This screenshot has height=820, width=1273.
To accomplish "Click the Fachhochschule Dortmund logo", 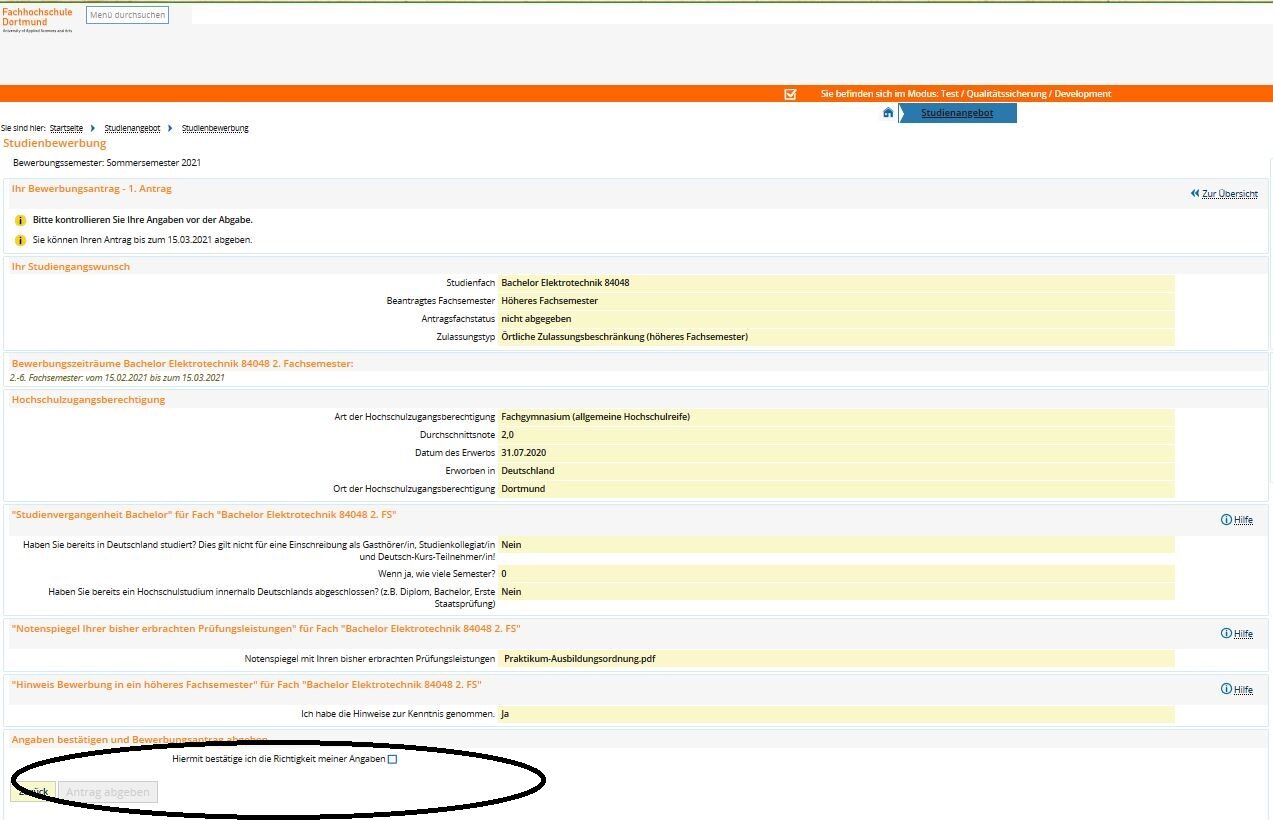I will 37,20.
